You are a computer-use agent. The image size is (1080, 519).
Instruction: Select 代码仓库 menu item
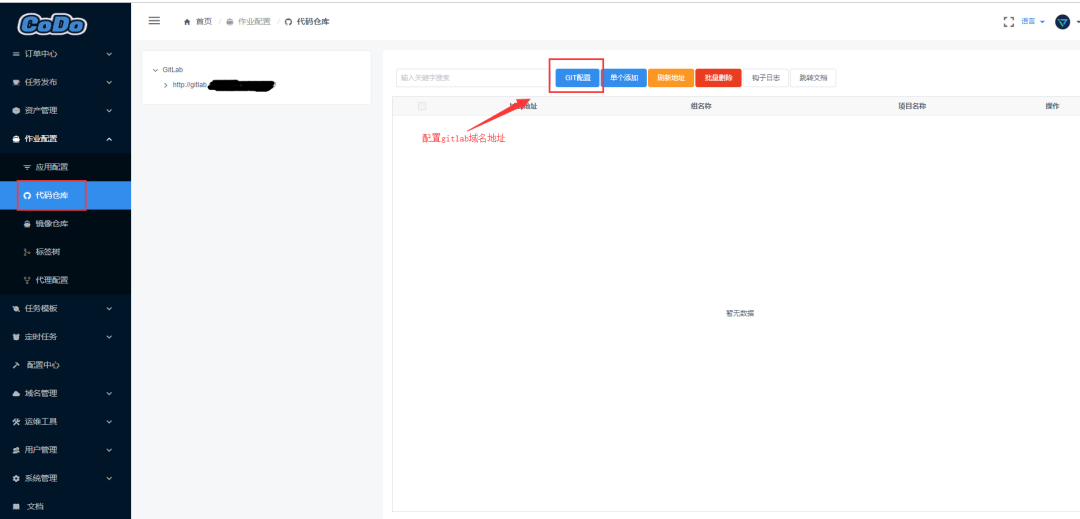[x=65, y=195]
